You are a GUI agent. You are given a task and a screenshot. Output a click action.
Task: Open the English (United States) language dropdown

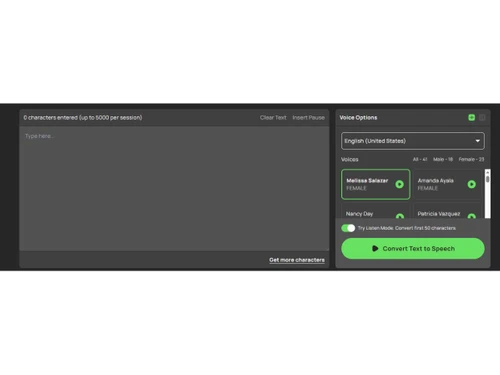(413, 141)
